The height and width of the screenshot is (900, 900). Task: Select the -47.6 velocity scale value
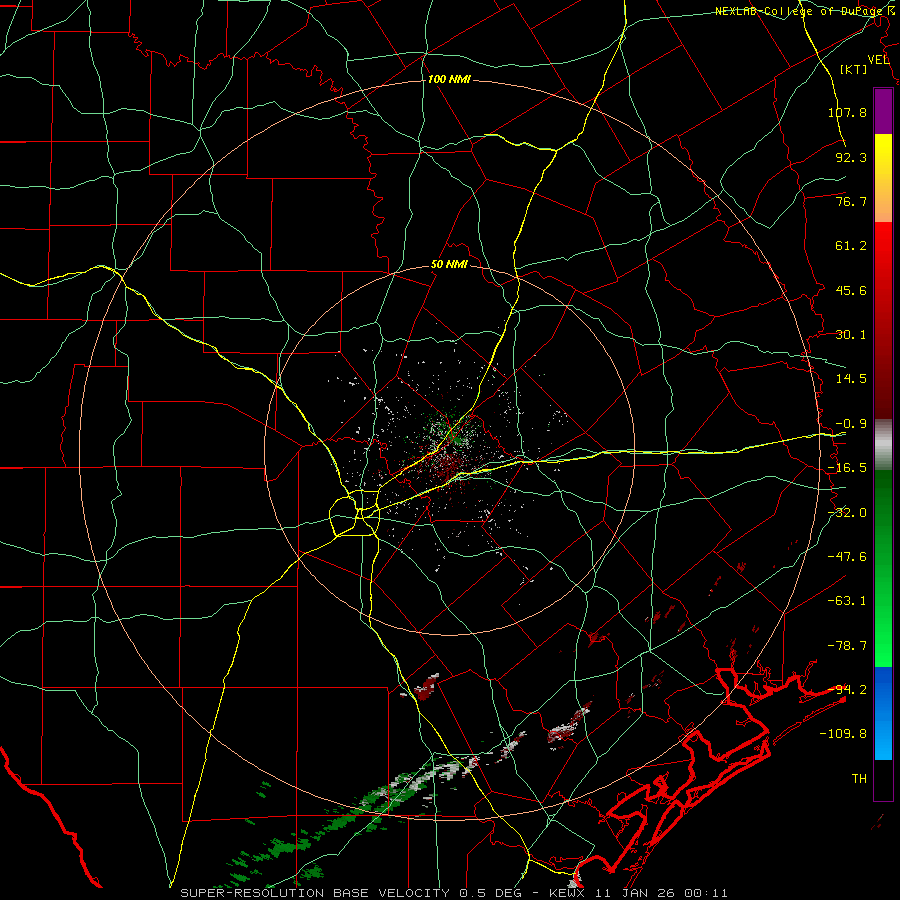coord(847,557)
